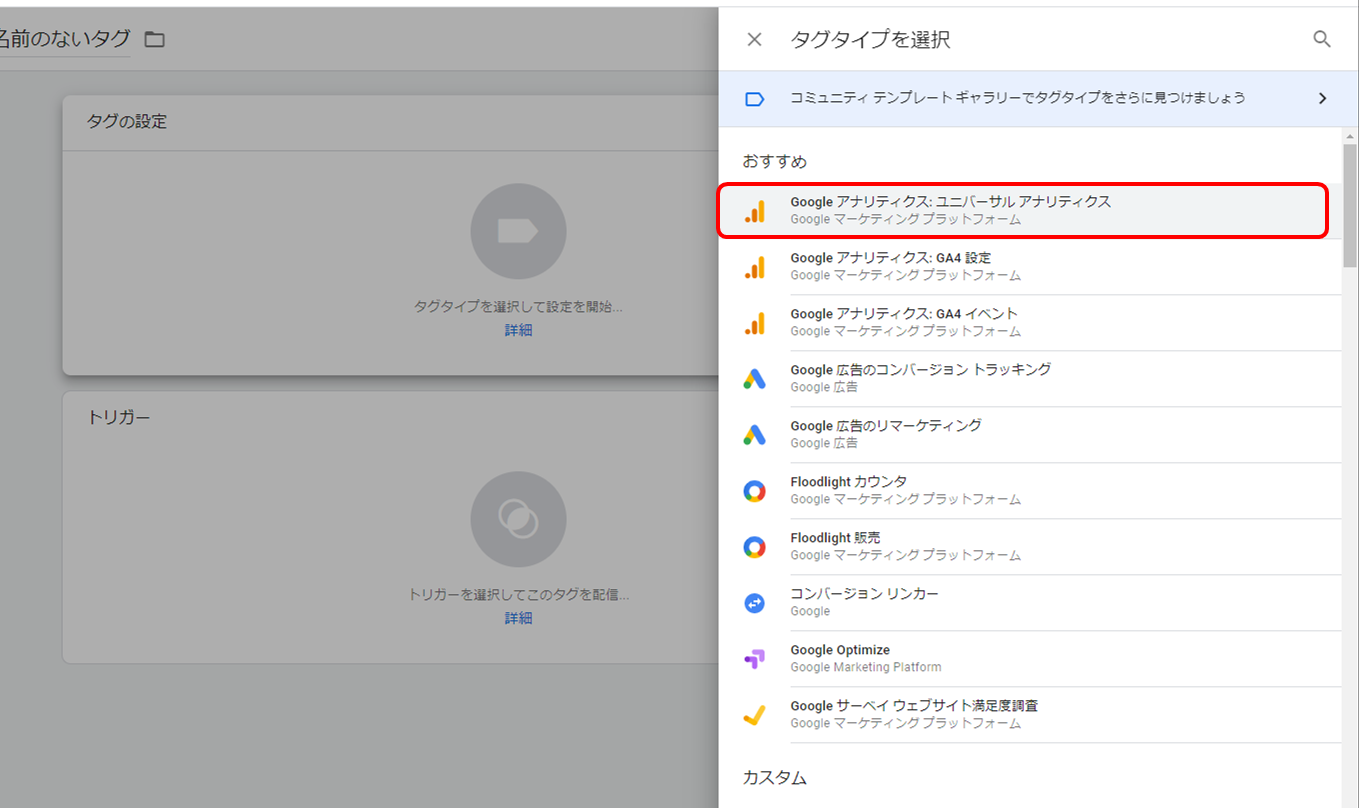Open 詳細 link under トリガー
The width and height of the screenshot is (1359, 808).
pyautogui.click(x=518, y=618)
